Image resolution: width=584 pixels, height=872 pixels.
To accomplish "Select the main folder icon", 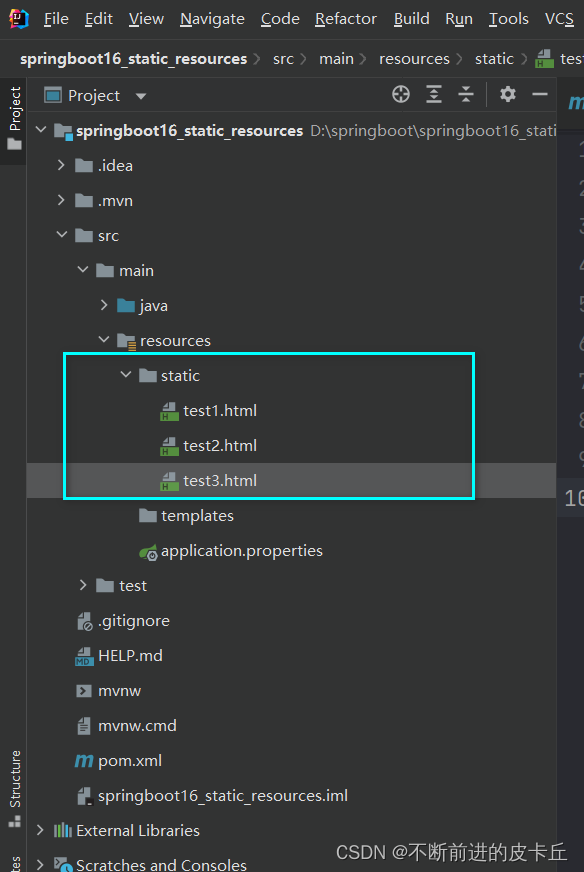I will coord(105,271).
